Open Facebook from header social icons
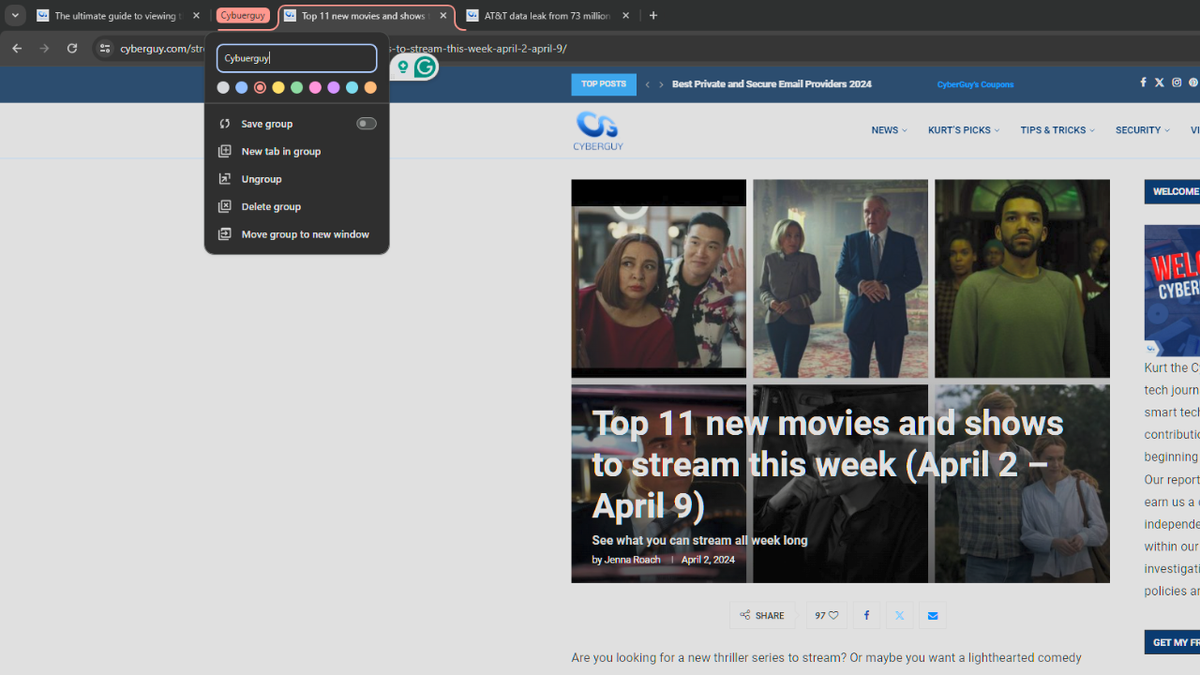The image size is (1200, 675). [x=1143, y=84]
